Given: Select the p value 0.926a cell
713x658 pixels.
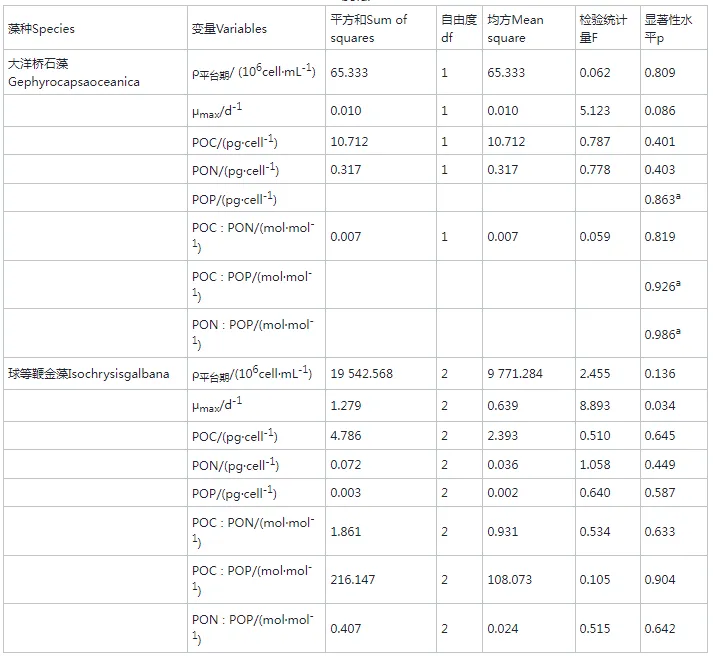Looking at the screenshot, I should [663, 285].
